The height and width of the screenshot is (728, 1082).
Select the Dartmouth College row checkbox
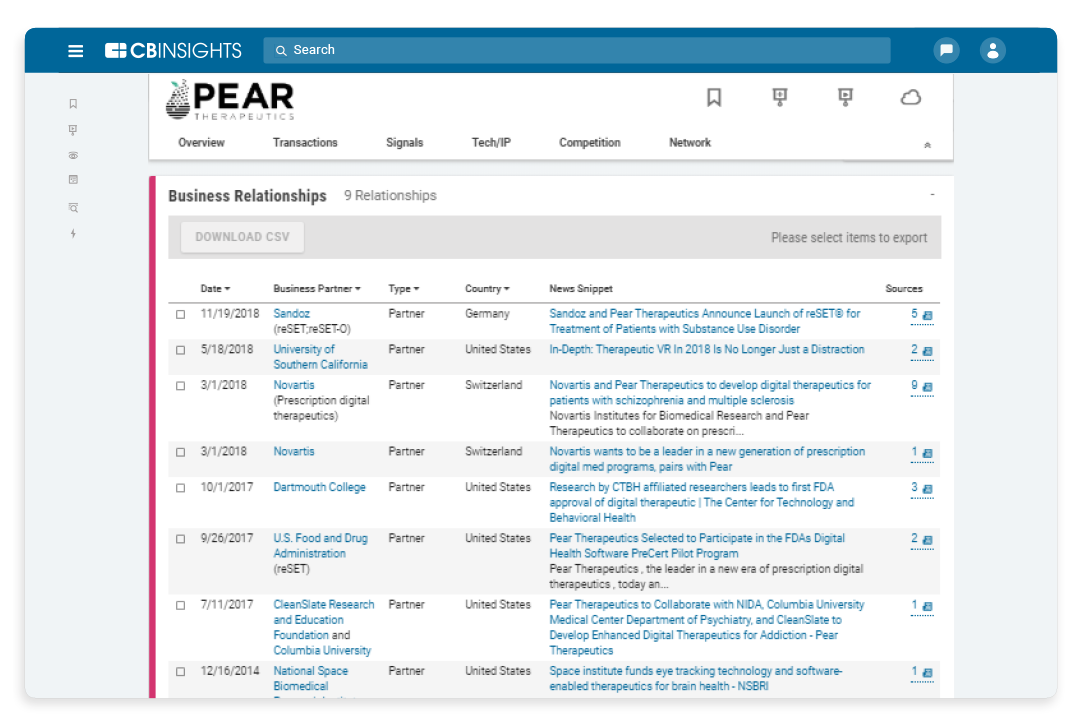tap(181, 488)
